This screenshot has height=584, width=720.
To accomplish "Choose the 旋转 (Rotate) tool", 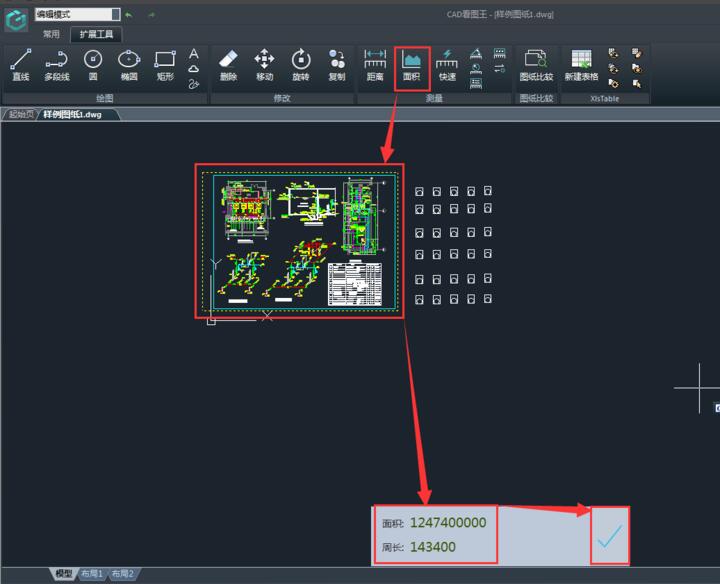I will (301, 65).
